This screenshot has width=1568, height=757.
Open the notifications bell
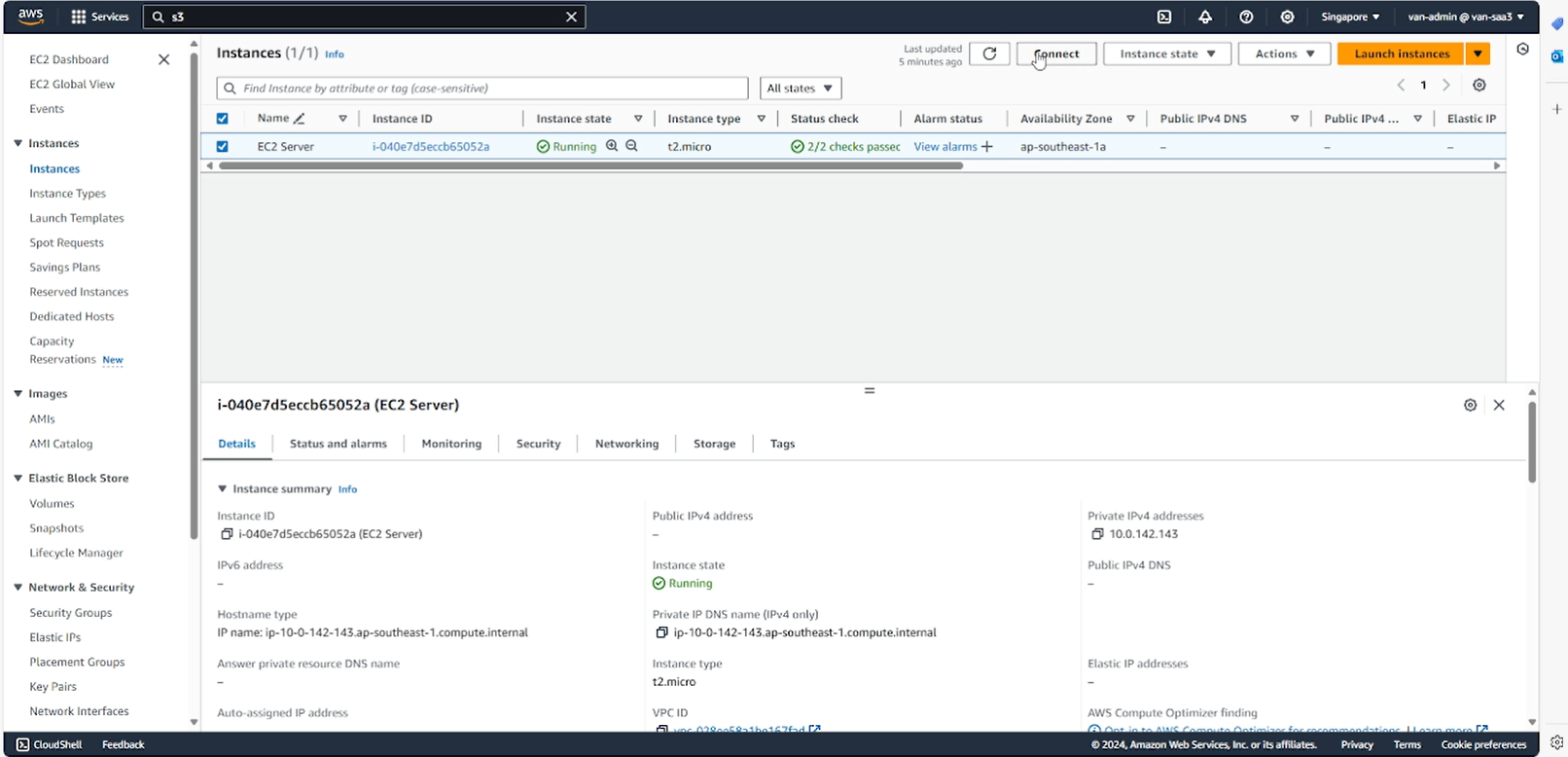[1205, 17]
